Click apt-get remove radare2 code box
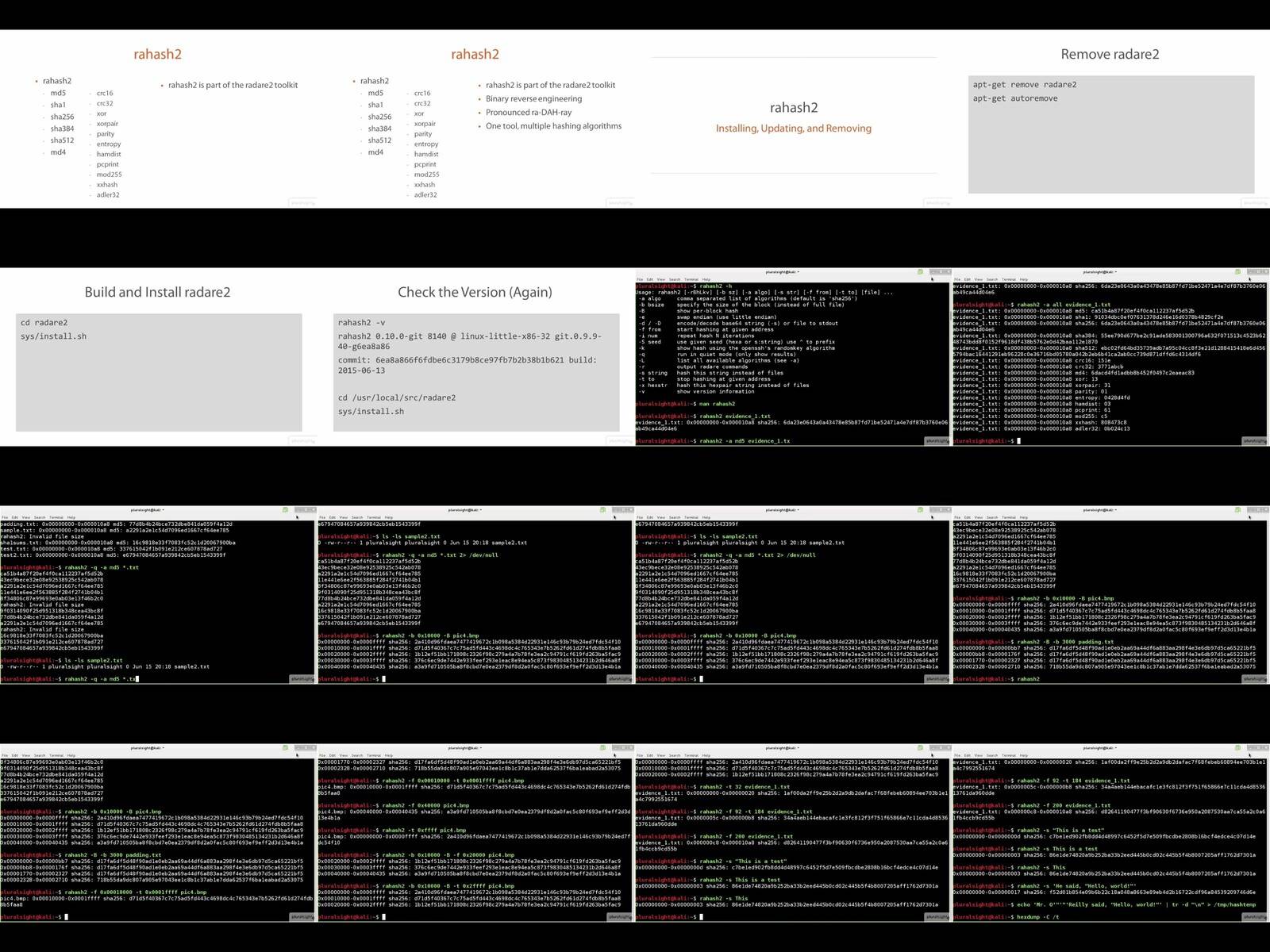Image resolution: width=1270 pixels, height=952 pixels. point(1111,135)
